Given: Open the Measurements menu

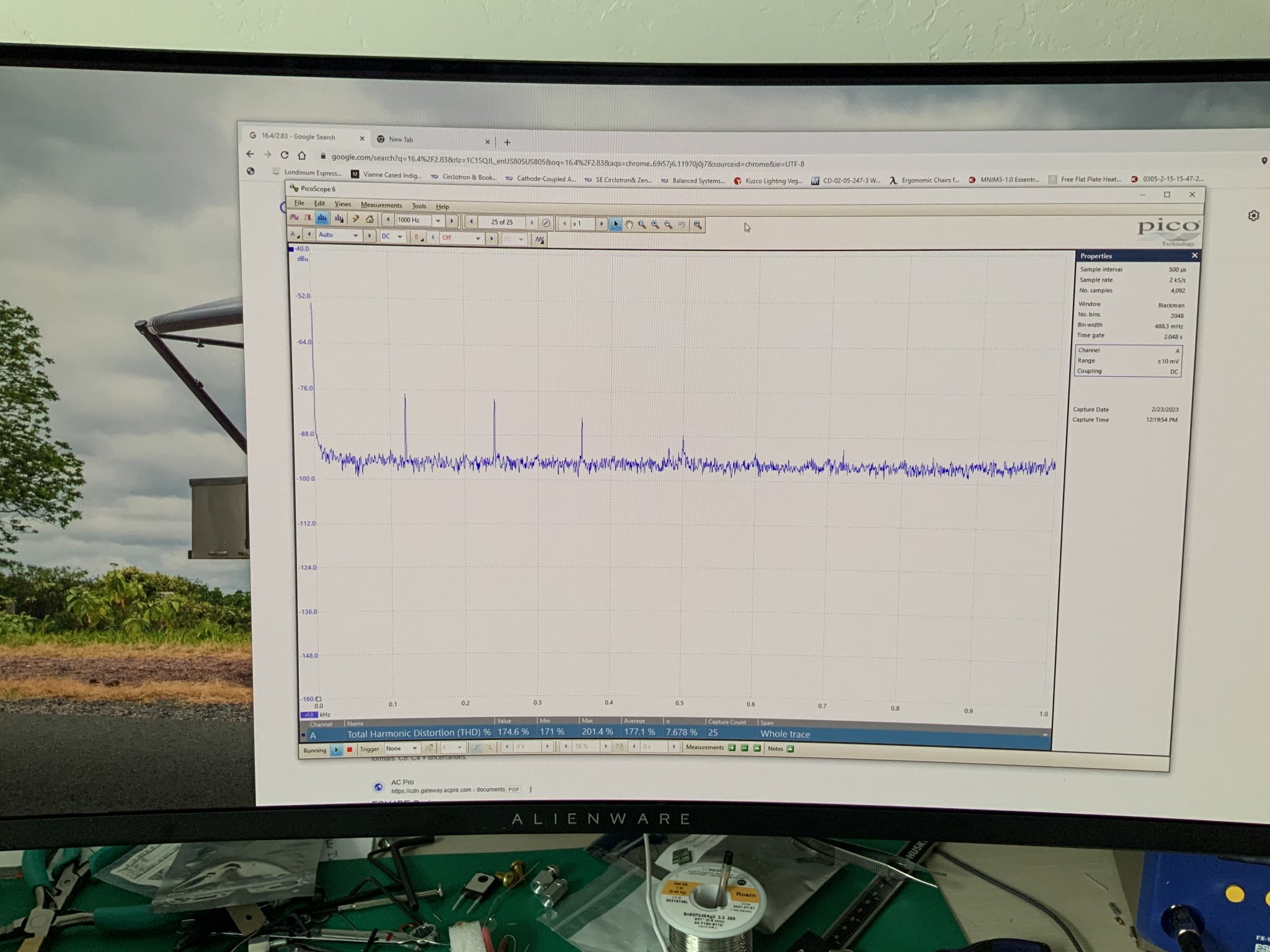Looking at the screenshot, I should (381, 205).
